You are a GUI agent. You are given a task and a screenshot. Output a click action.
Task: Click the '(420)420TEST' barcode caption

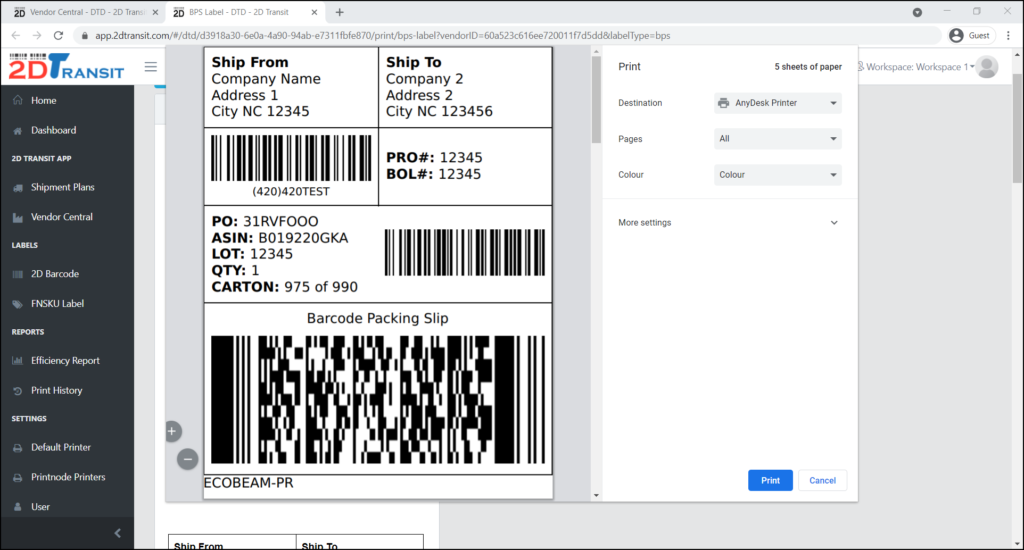click(x=291, y=191)
